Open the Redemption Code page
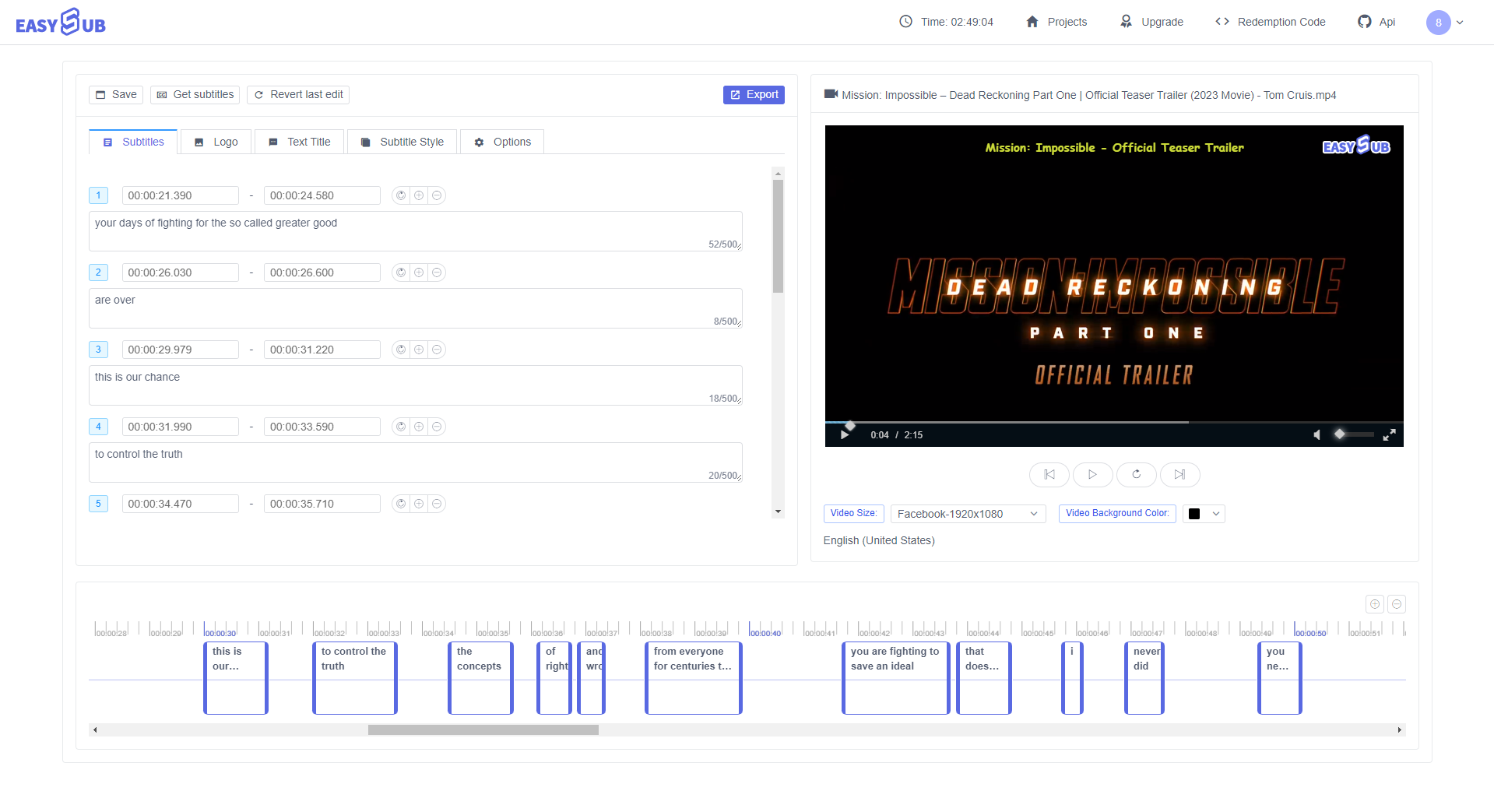 pos(1271,22)
